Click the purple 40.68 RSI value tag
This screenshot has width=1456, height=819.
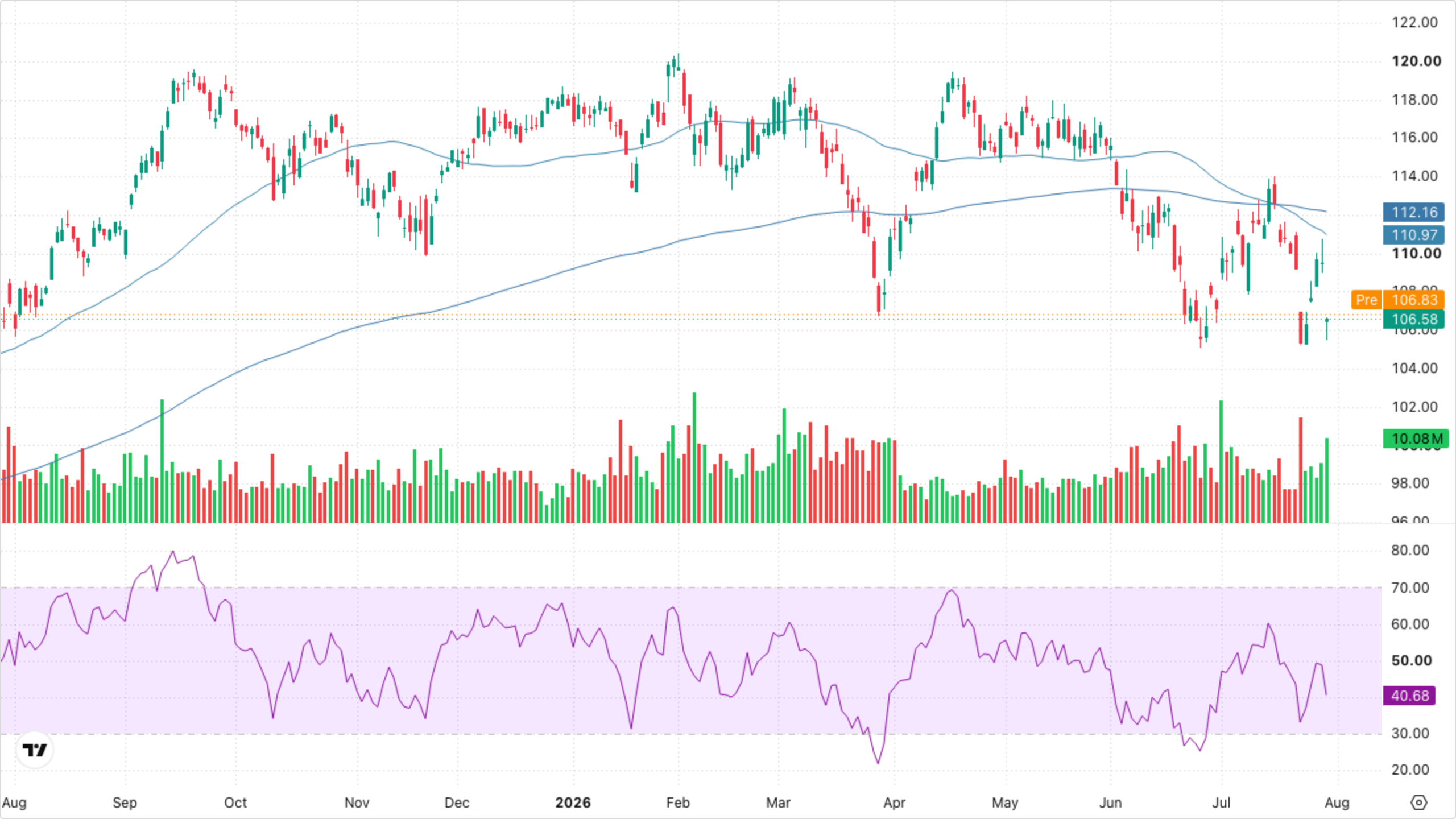coord(1409,696)
